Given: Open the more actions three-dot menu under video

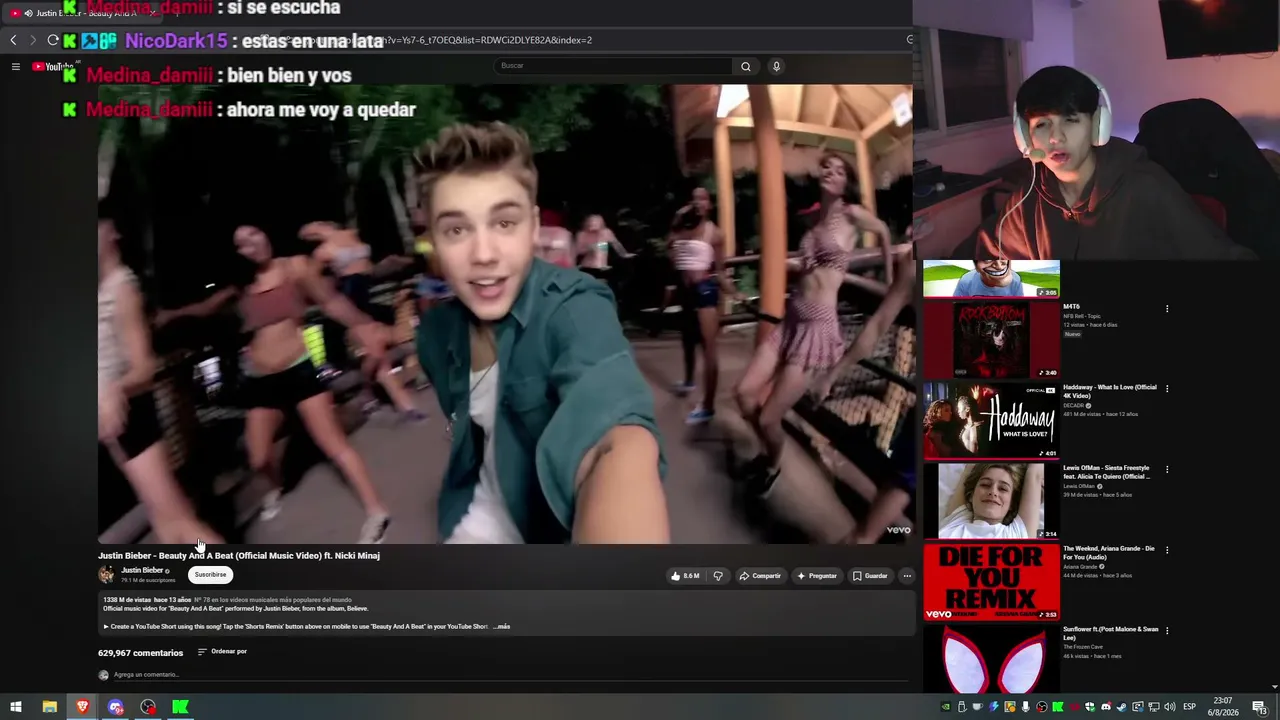Looking at the screenshot, I should point(907,576).
